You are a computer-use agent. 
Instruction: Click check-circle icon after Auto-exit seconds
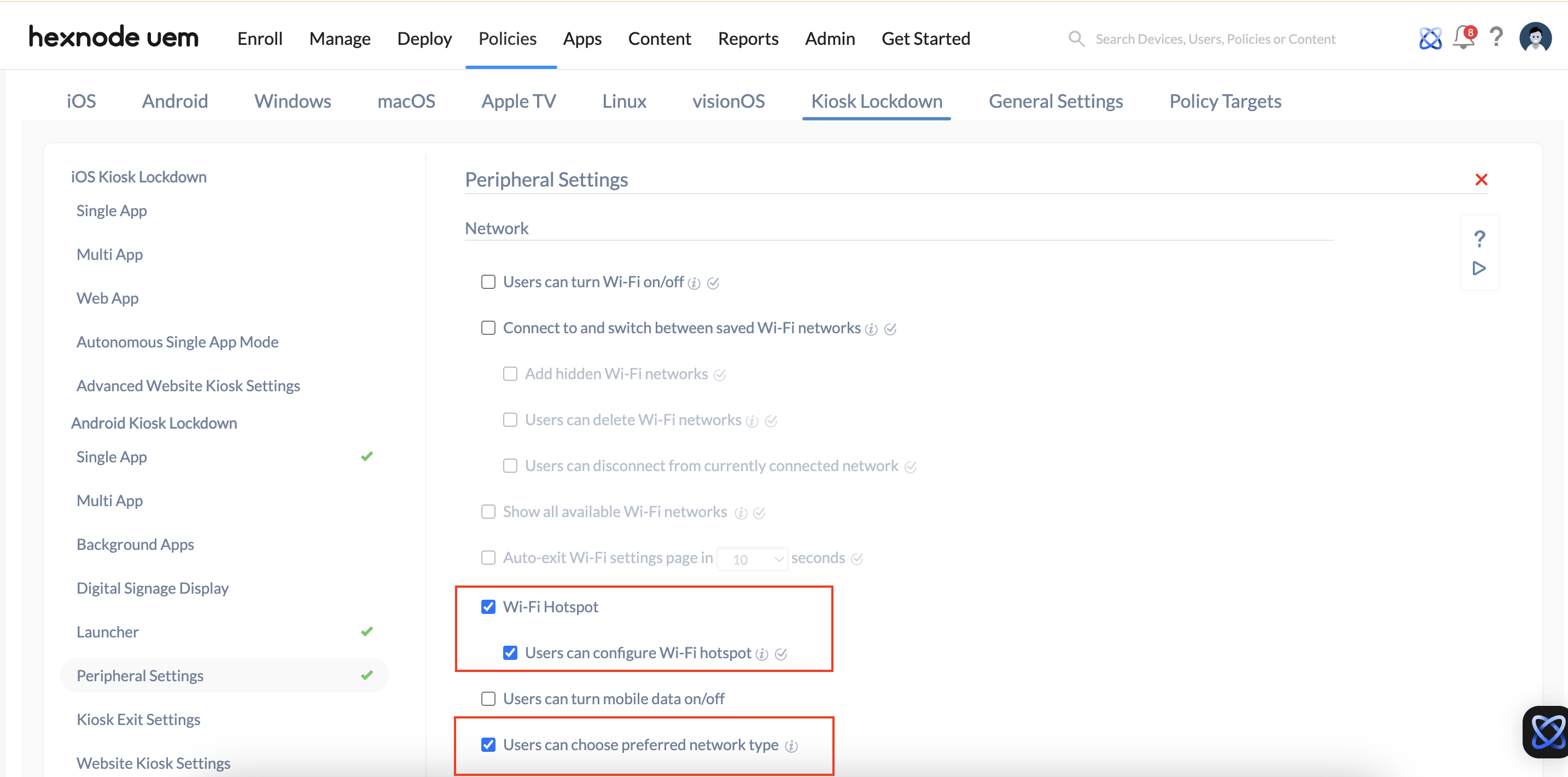click(x=857, y=559)
